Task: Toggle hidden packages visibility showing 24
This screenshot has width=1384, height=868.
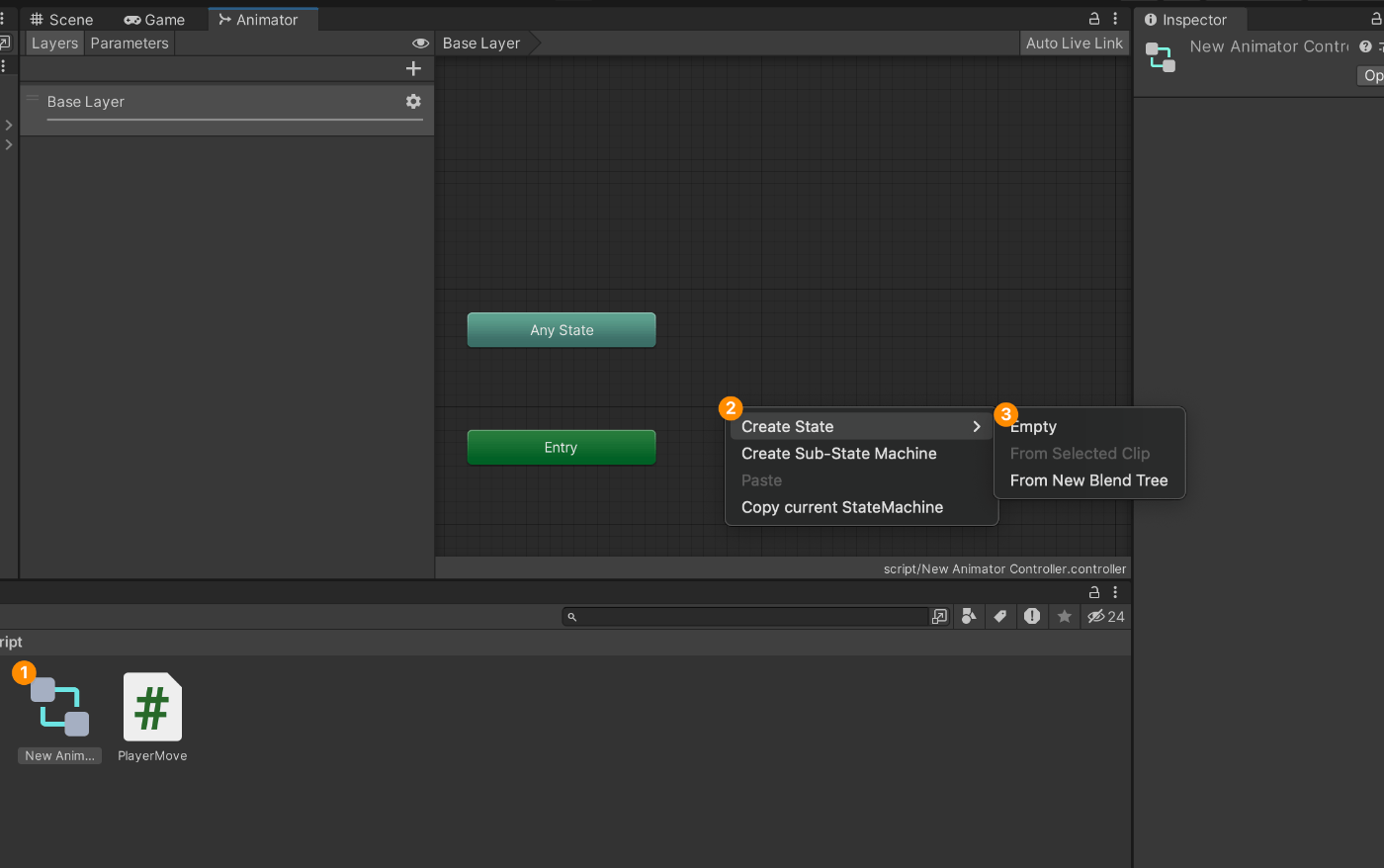Action: tap(1106, 617)
